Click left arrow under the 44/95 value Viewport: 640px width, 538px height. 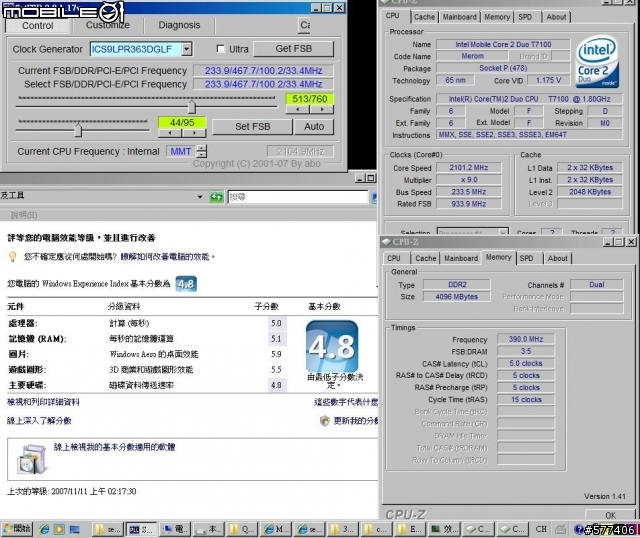coord(170,133)
